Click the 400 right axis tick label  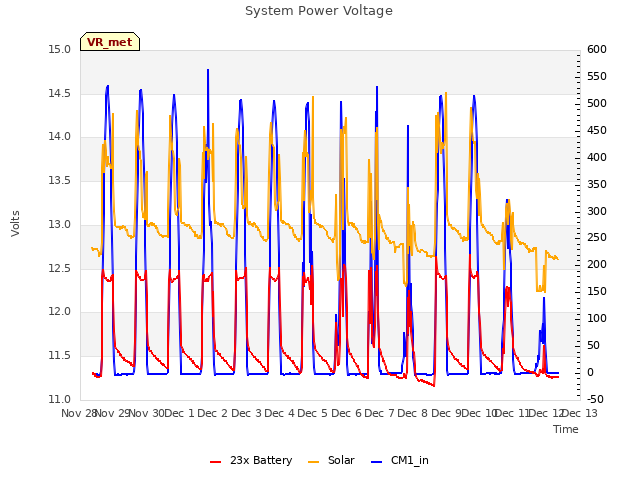tap(597, 158)
